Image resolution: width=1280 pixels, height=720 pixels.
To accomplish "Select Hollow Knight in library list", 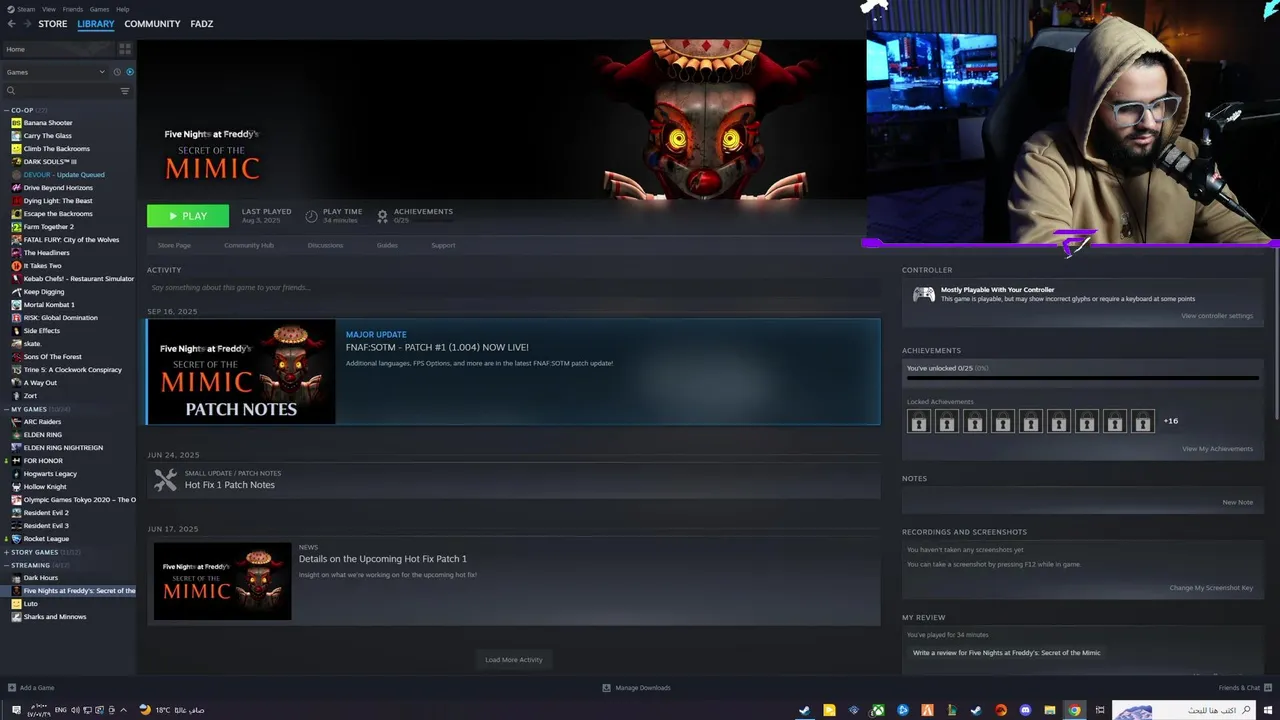I will [x=45, y=487].
